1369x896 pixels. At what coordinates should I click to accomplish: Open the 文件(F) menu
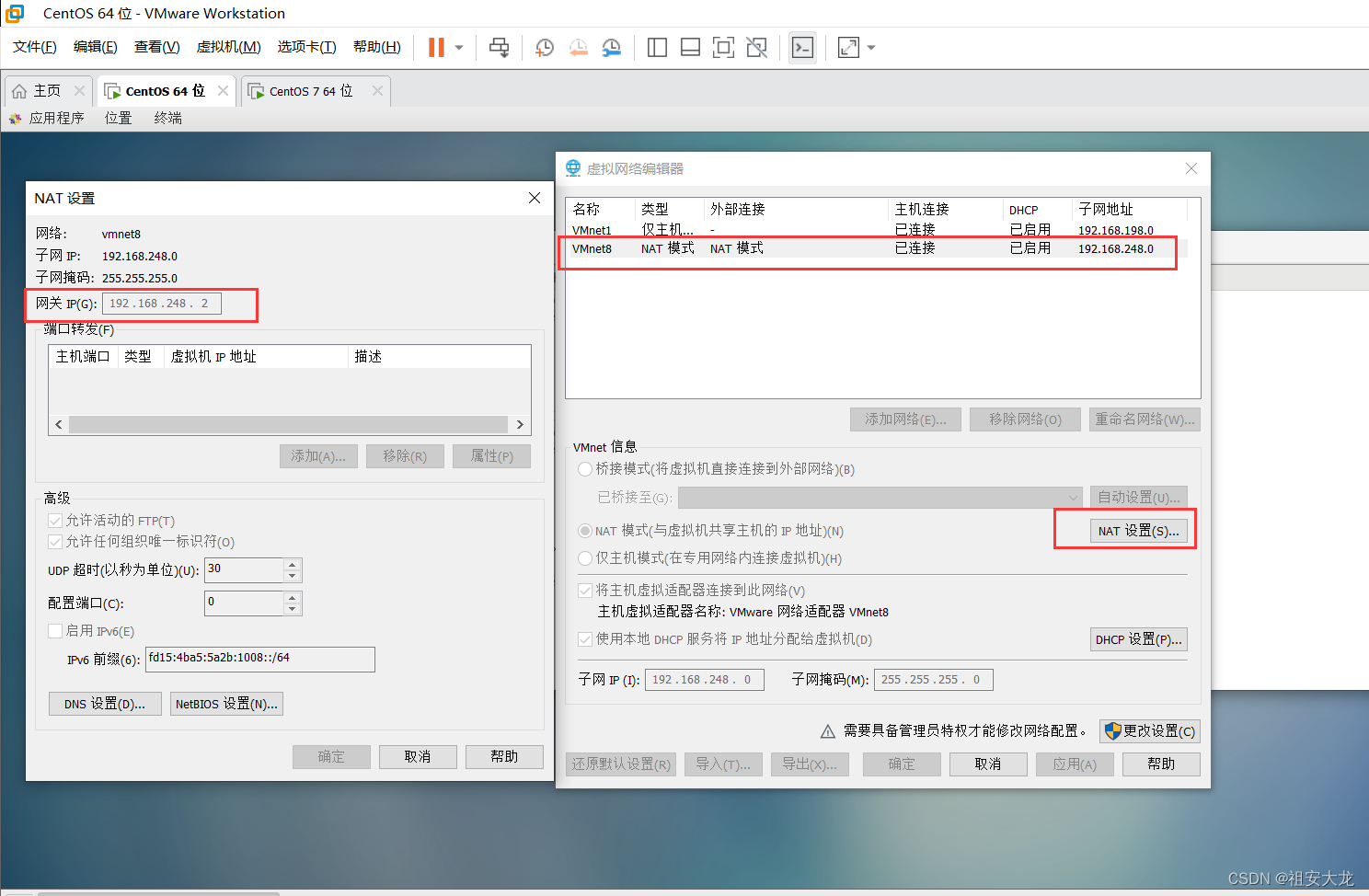pyautogui.click(x=35, y=47)
